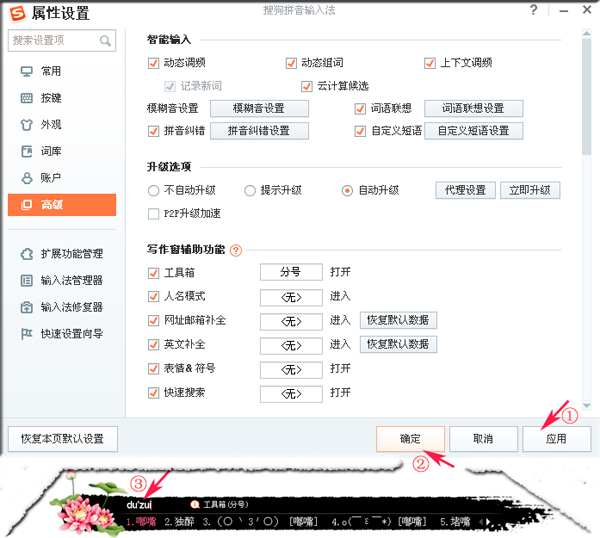600x538 pixels.
Task: Toggle 网址邮箱补全 checkbox
Action: [153, 321]
